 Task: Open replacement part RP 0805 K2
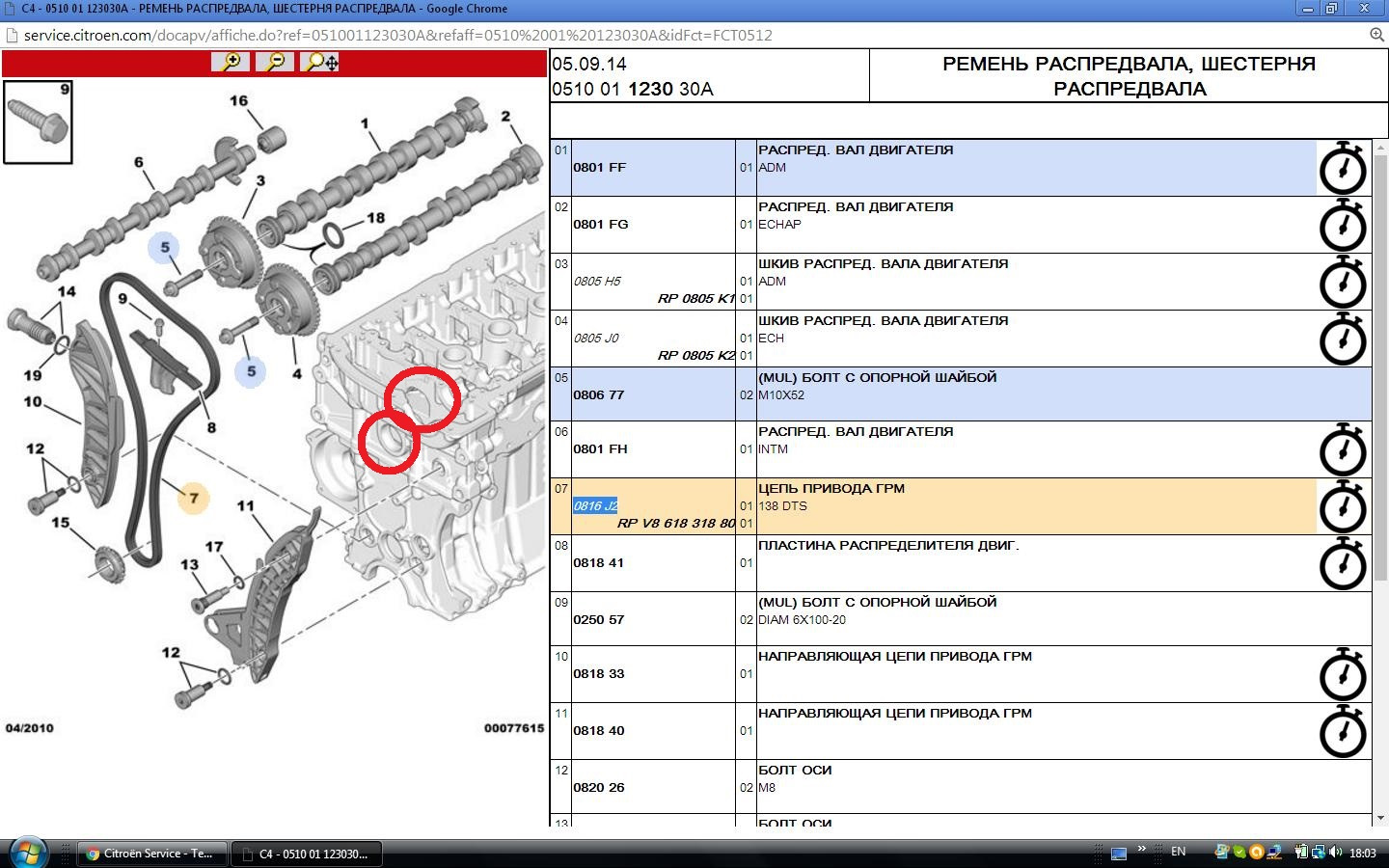[x=696, y=356]
